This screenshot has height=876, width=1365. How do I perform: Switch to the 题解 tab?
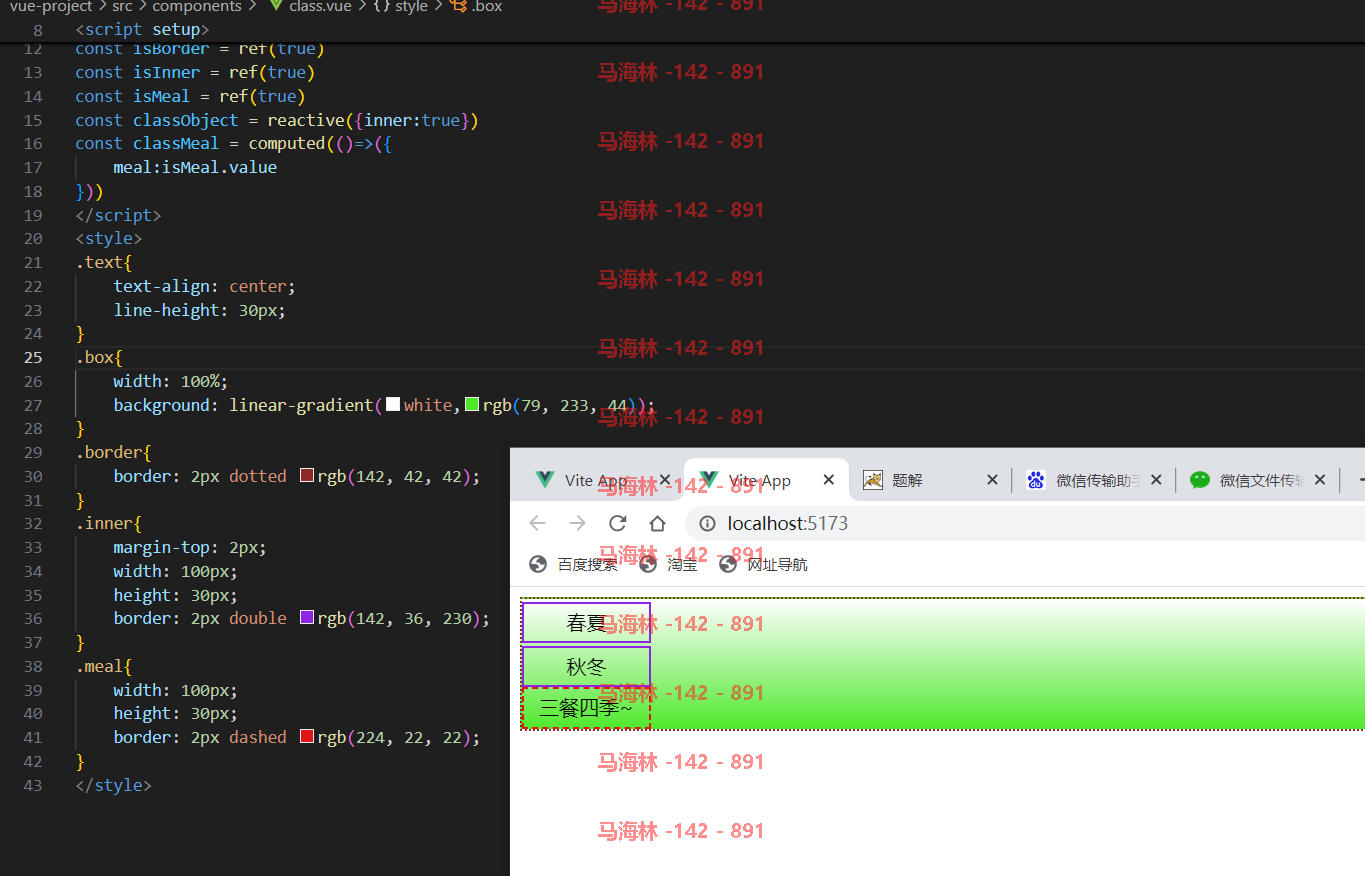tap(930, 480)
